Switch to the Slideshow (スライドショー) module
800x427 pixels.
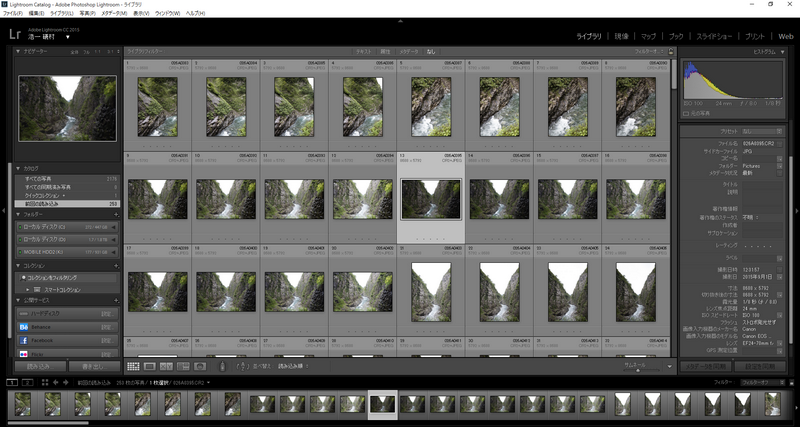[x=714, y=37]
